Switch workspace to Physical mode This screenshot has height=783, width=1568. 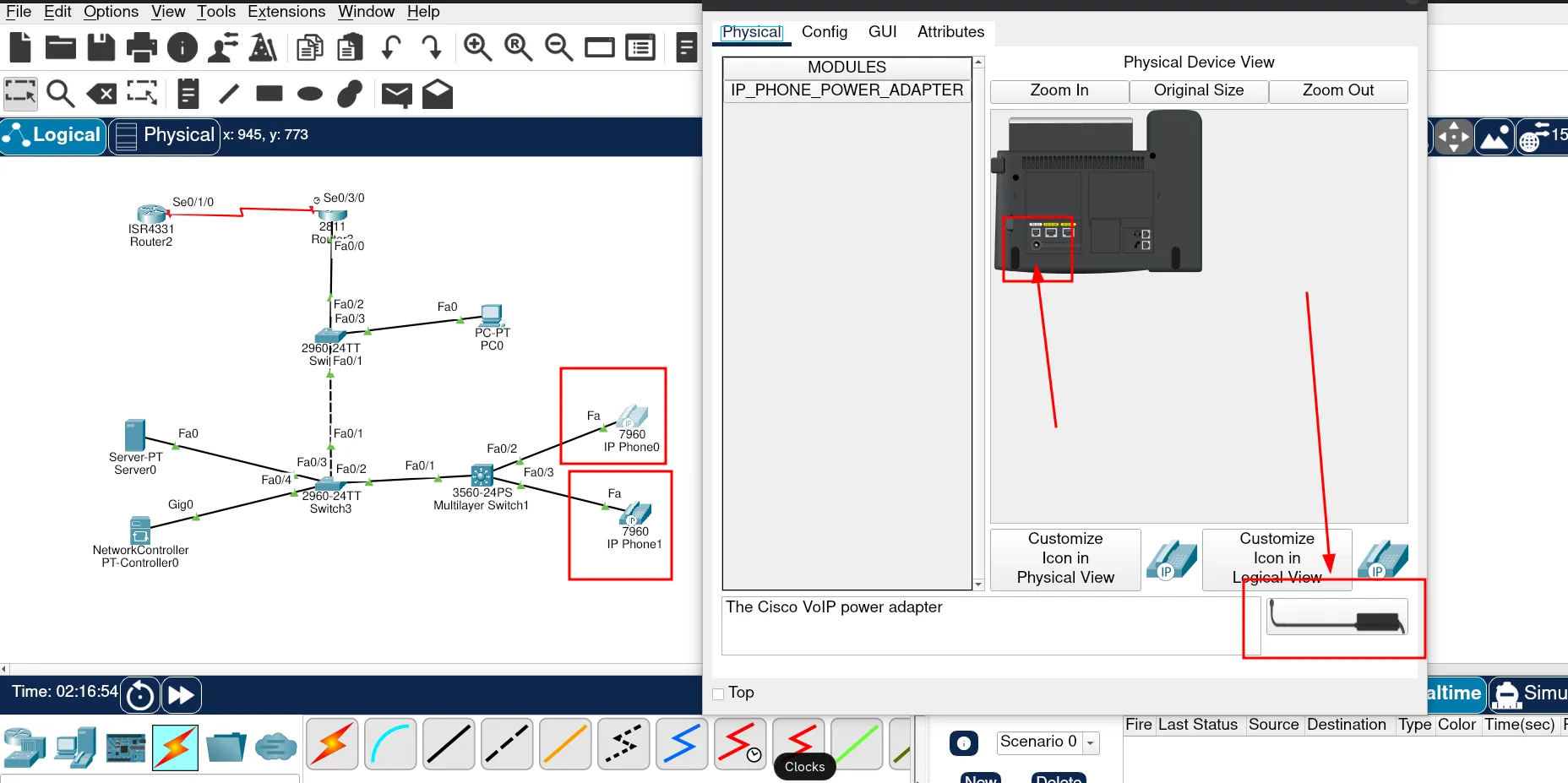pyautogui.click(x=166, y=136)
